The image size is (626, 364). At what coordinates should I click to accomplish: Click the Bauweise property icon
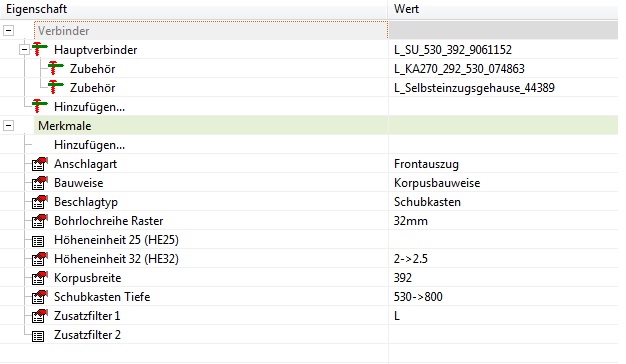click(40, 183)
